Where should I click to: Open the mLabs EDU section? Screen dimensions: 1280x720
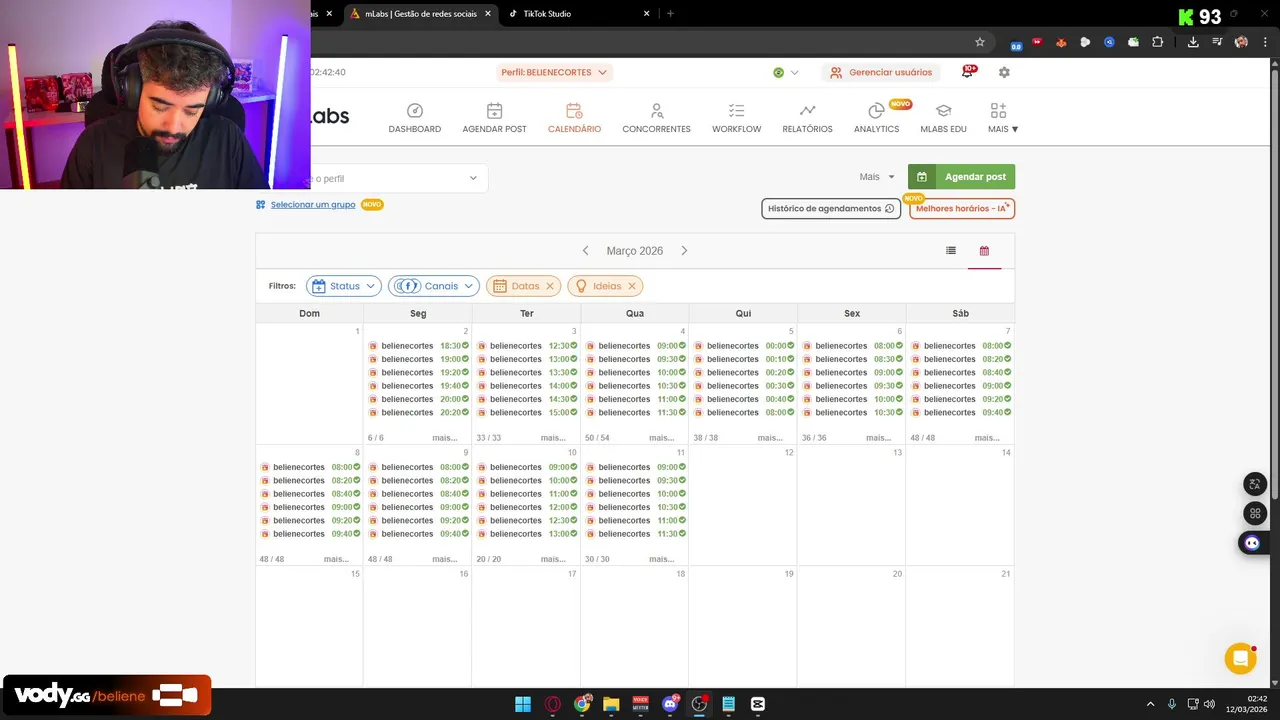pos(943,118)
